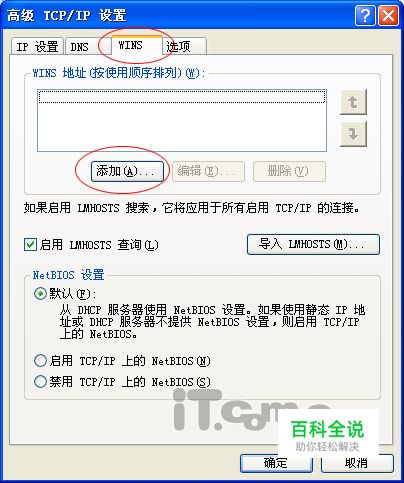The height and width of the screenshot is (483, 404).
Task: Click the disabled 编辑 button
Action: click(208, 172)
